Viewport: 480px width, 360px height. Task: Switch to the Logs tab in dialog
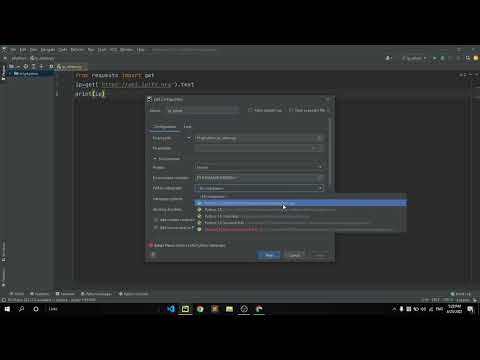tap(188, 127)
